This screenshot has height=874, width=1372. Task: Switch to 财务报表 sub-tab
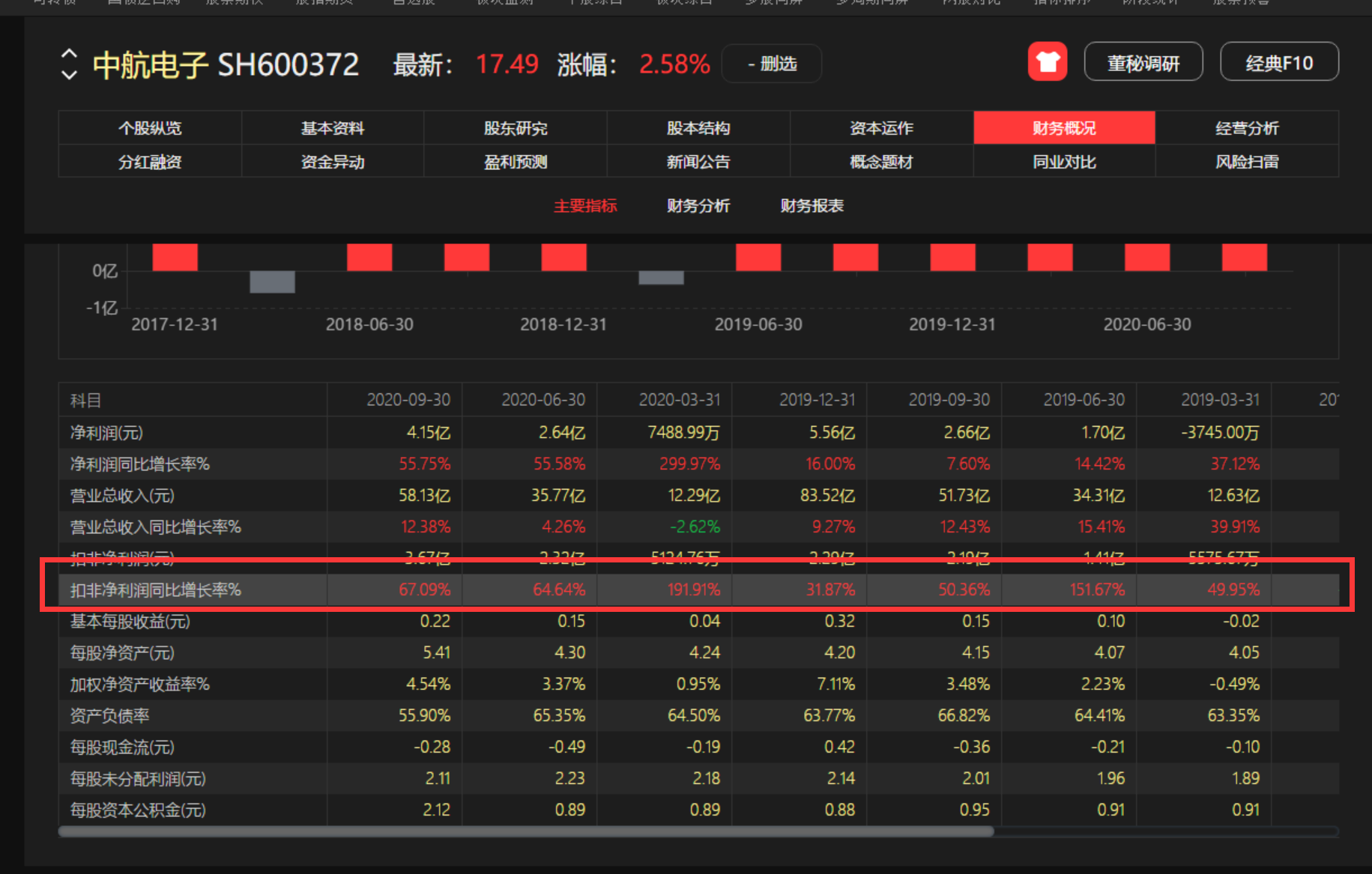tap(812, 206)
